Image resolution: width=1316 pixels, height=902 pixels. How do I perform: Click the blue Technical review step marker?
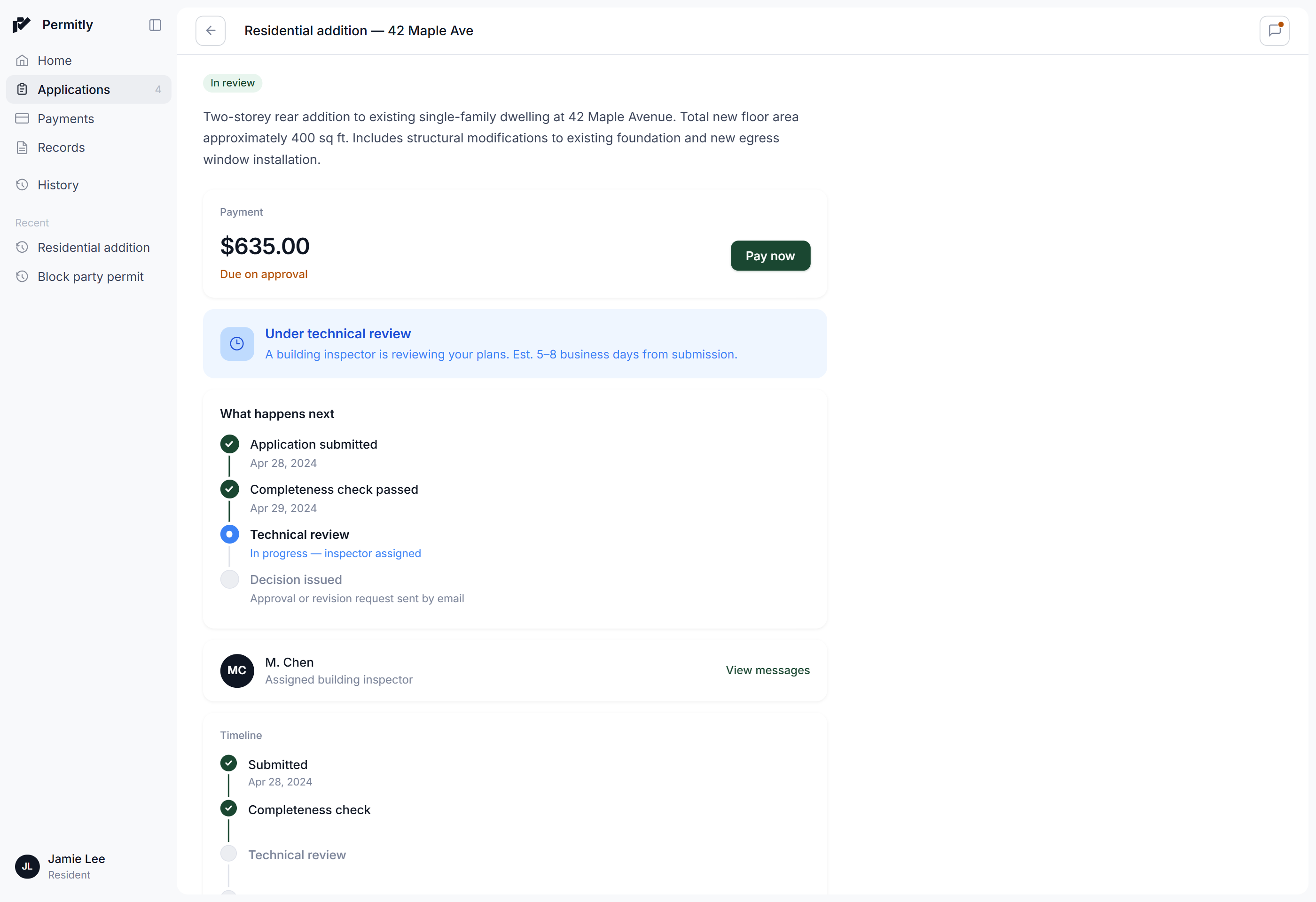(x=229, y=534)
